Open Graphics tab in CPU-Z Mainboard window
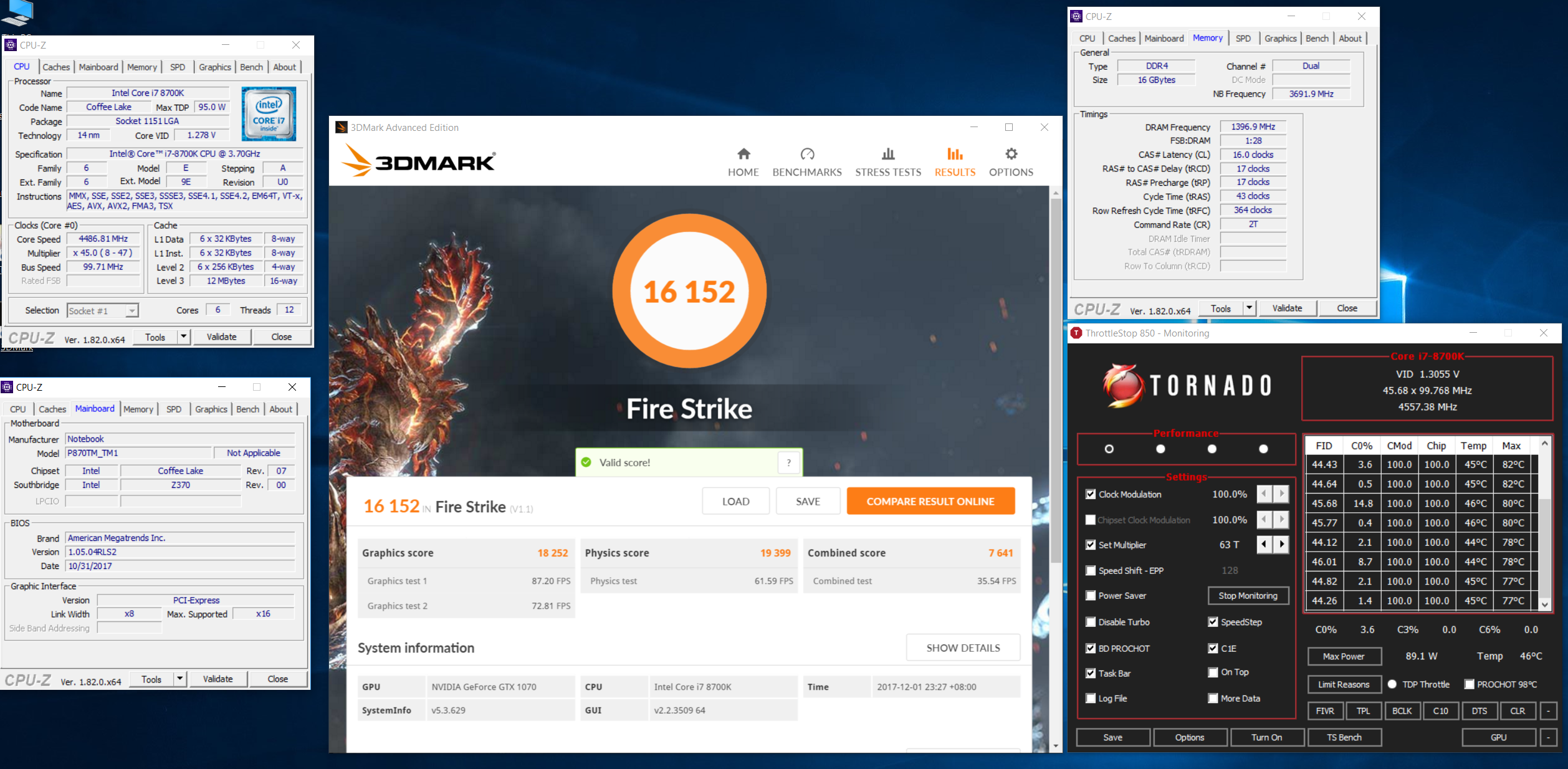 (x=211, y=409)
